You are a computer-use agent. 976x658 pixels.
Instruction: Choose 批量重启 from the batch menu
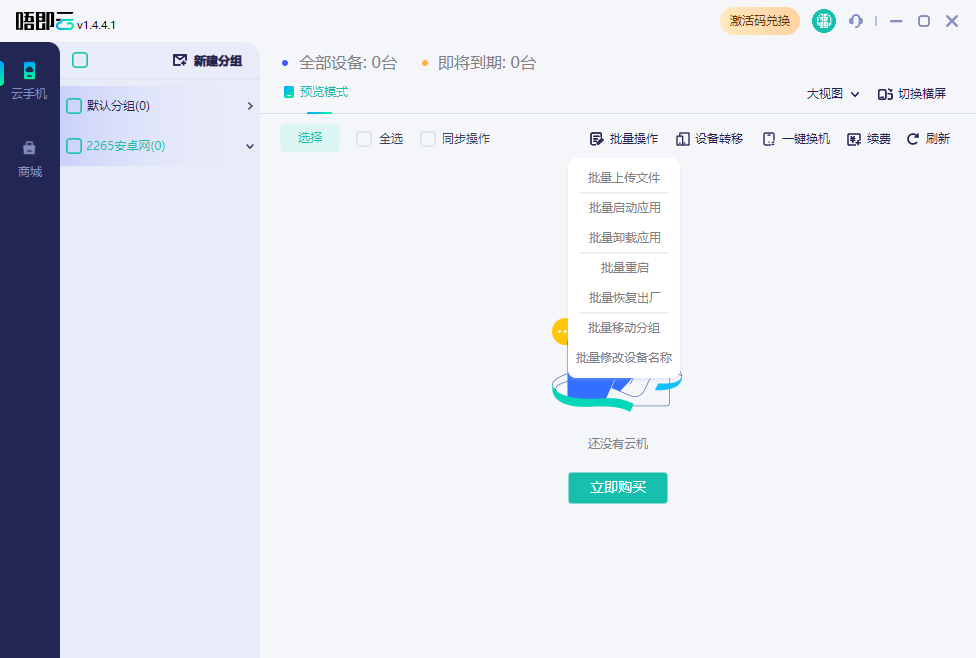623,267
